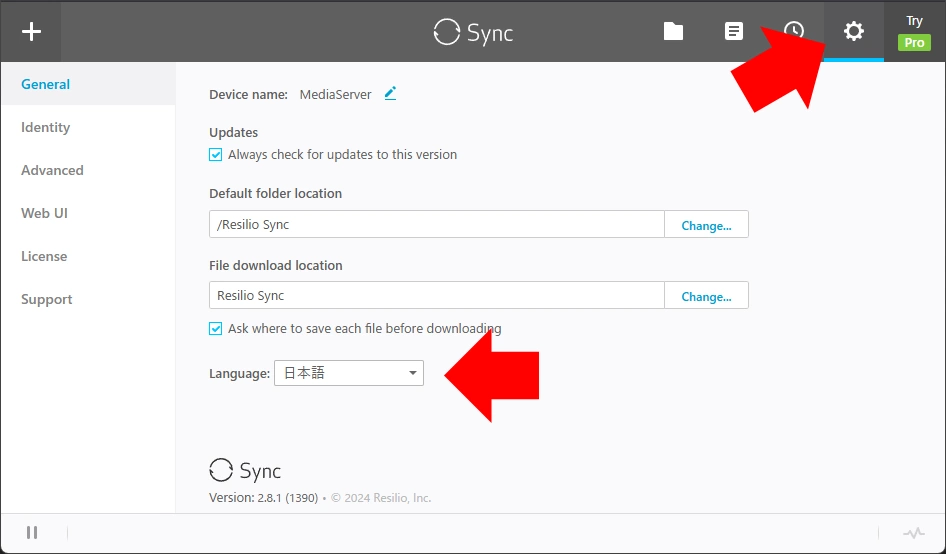The image size is (946, 554).
Task: Click the File download location field
Action: coord(437,296)
